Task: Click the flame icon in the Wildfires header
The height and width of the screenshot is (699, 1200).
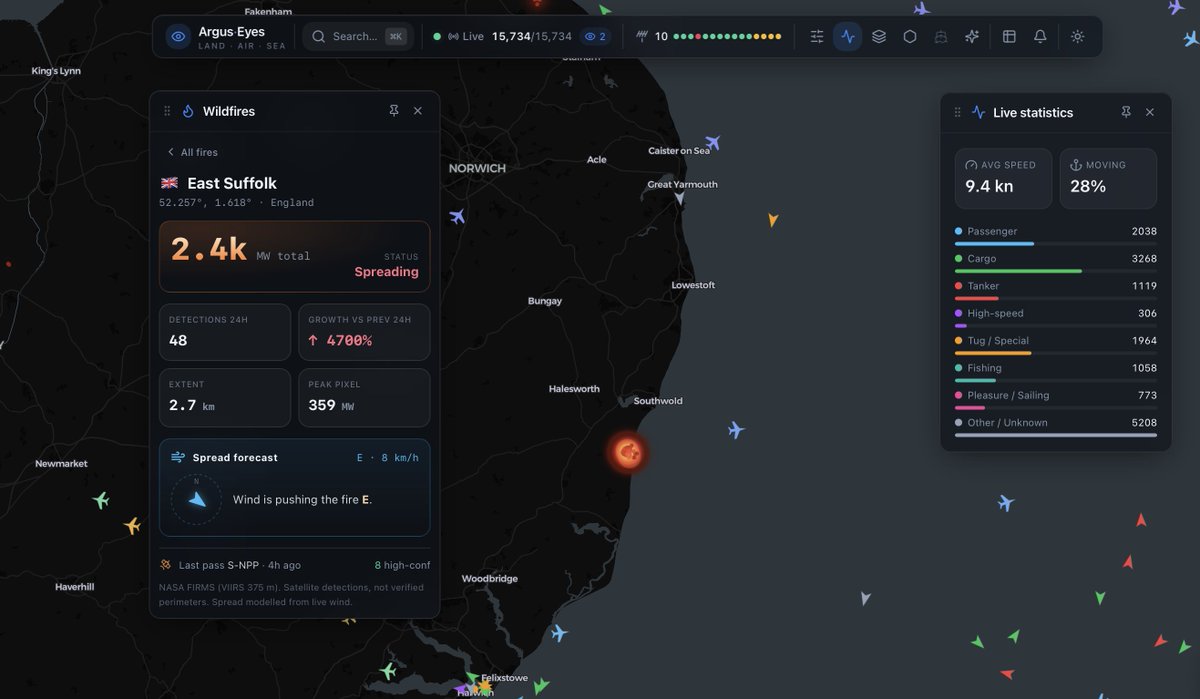Action: [188, 111]
